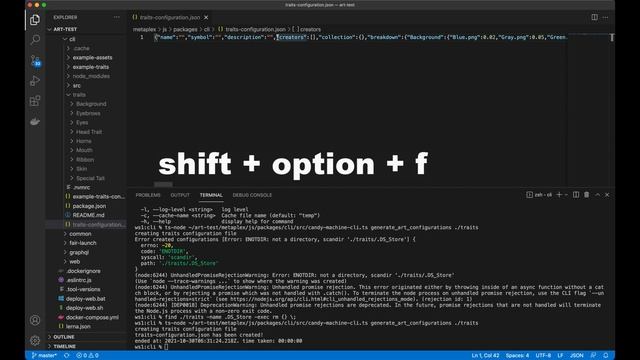Maximize the panel with chevron up
The height and width of the screenshot is (360, 640).
pyautogui.click(x=598, y=195)
